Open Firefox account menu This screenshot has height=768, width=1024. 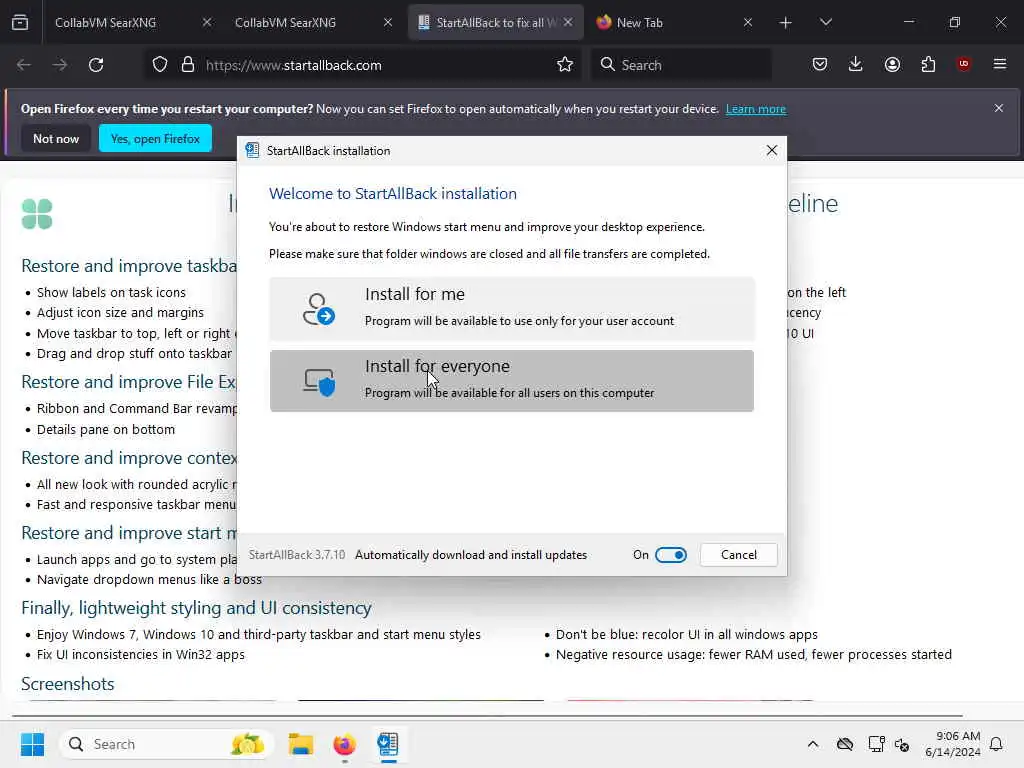point(892,65)
